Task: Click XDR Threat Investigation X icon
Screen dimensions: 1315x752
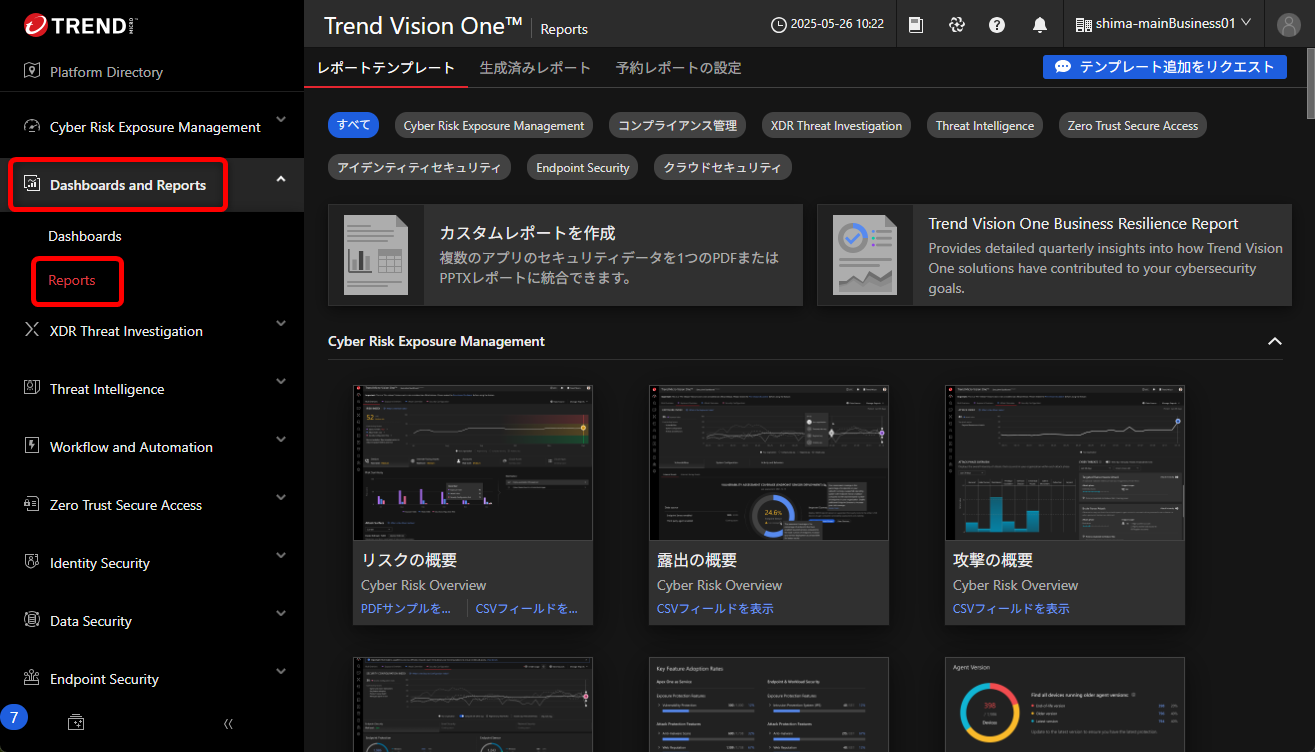Action: click(32, 330)
